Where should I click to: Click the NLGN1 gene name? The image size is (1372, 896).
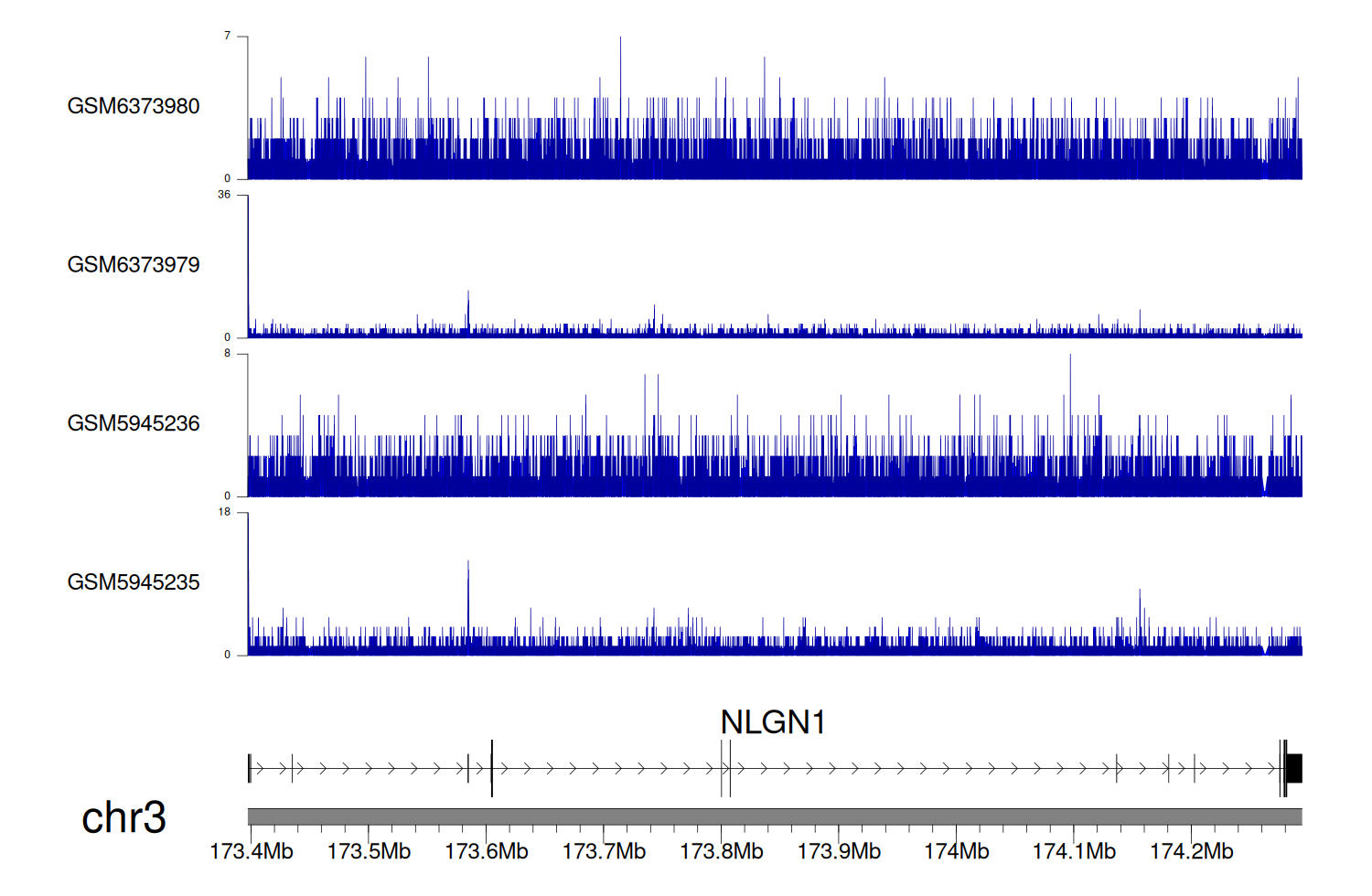pyautogui.click(x=773, y=722)
